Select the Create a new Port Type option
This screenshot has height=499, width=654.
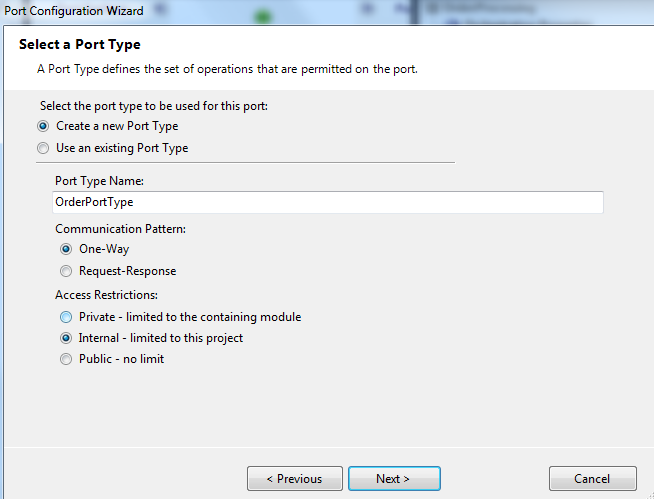[43, 127]
